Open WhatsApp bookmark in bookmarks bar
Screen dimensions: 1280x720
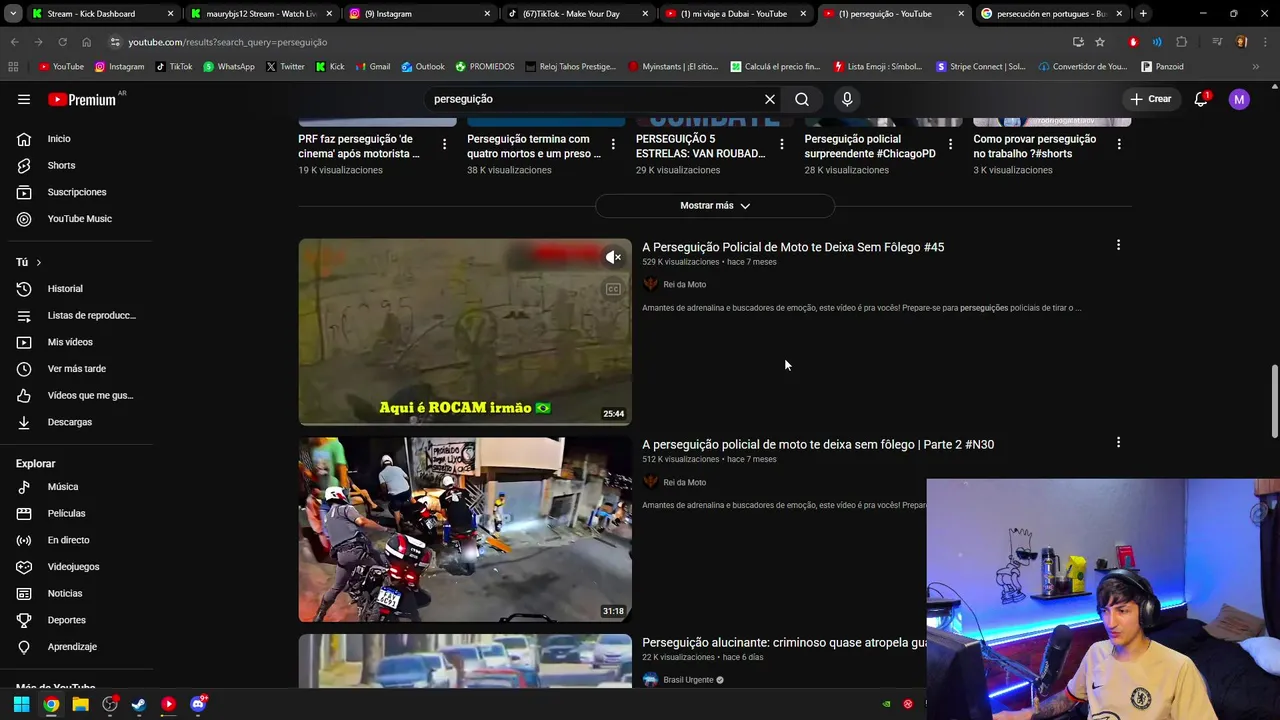click(229, 67)
